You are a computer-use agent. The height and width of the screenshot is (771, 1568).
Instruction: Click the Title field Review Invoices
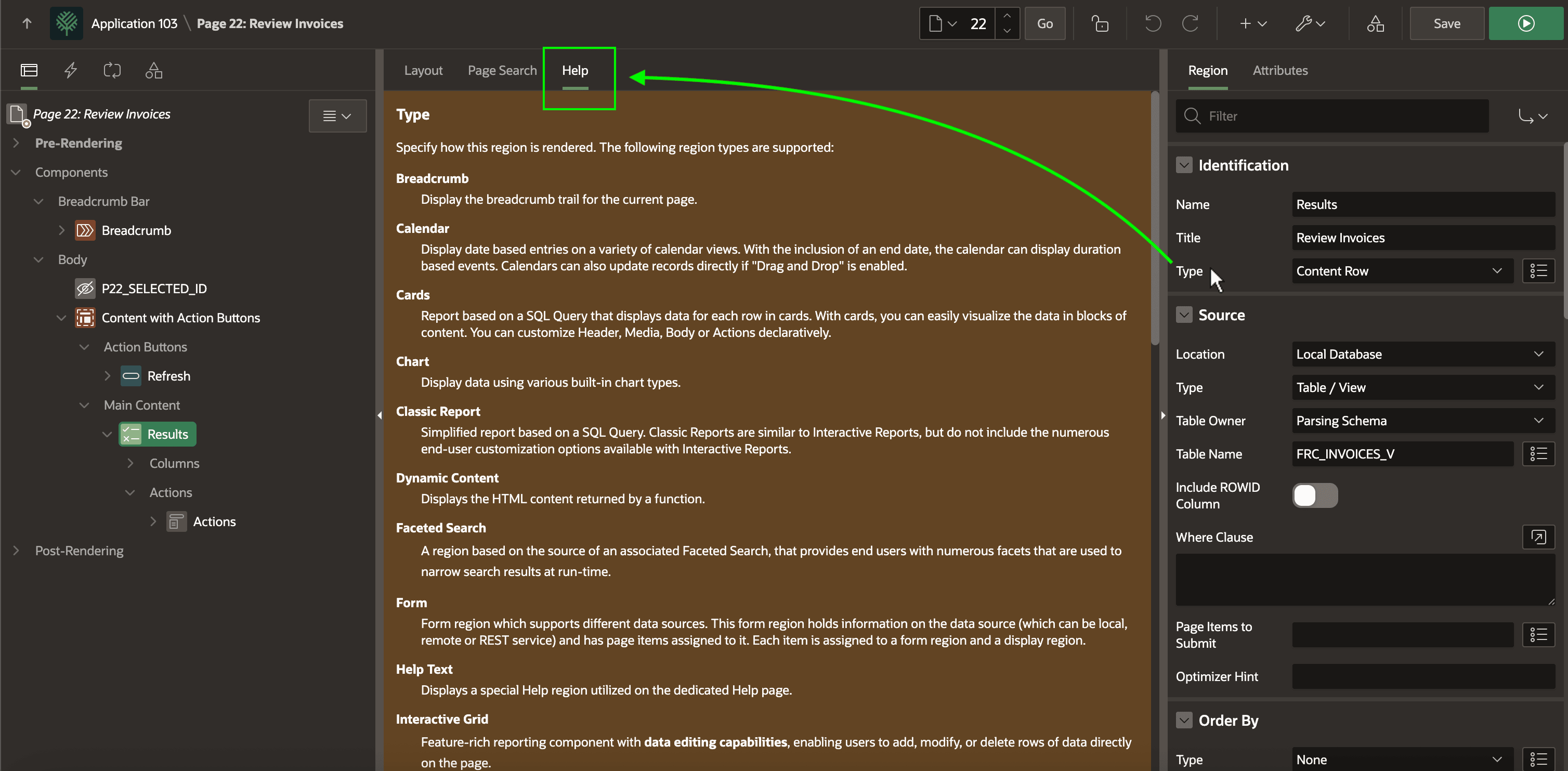(1423, 238)
